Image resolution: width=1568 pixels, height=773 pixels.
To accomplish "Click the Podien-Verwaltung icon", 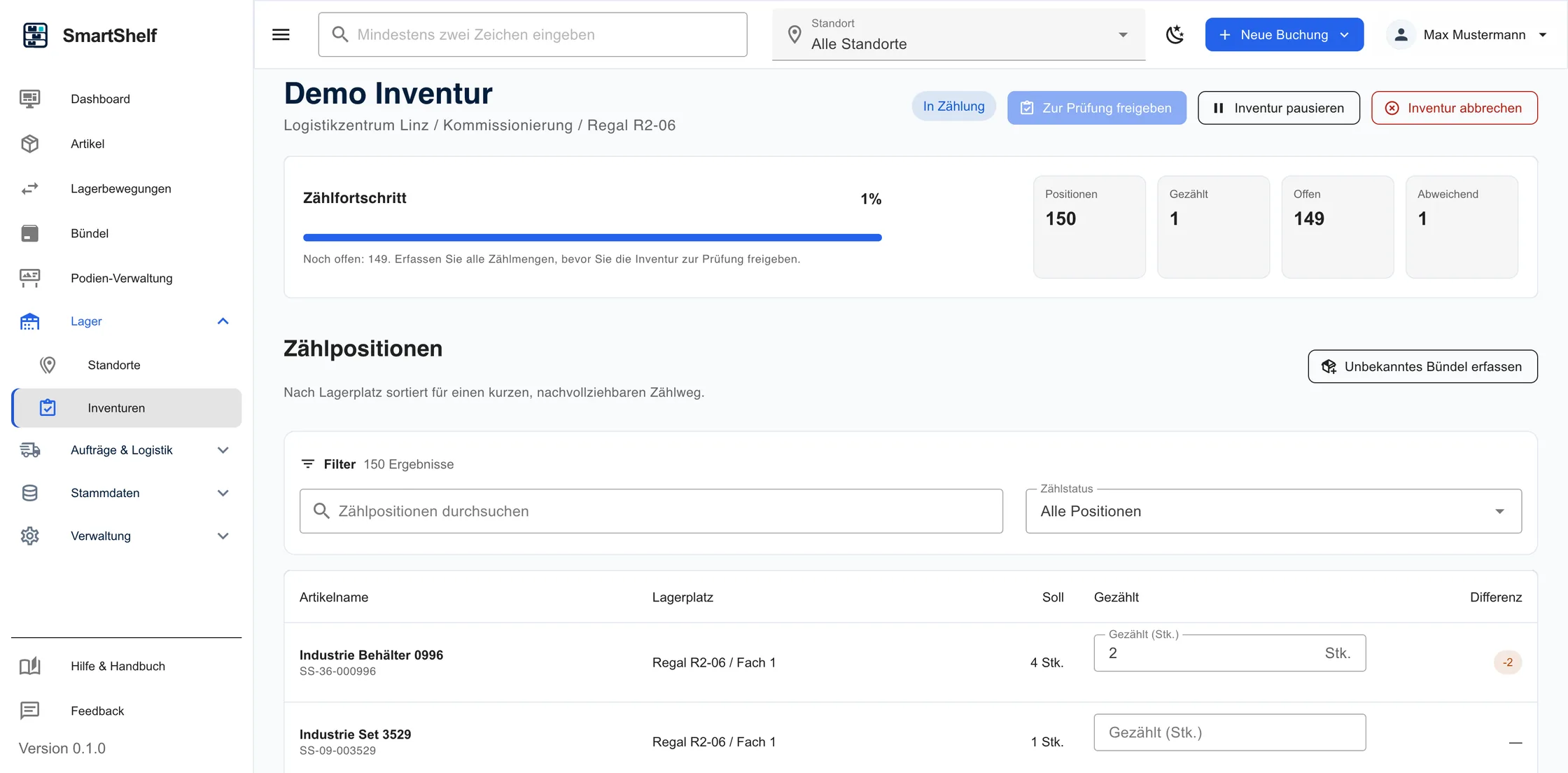I will 30,278.
